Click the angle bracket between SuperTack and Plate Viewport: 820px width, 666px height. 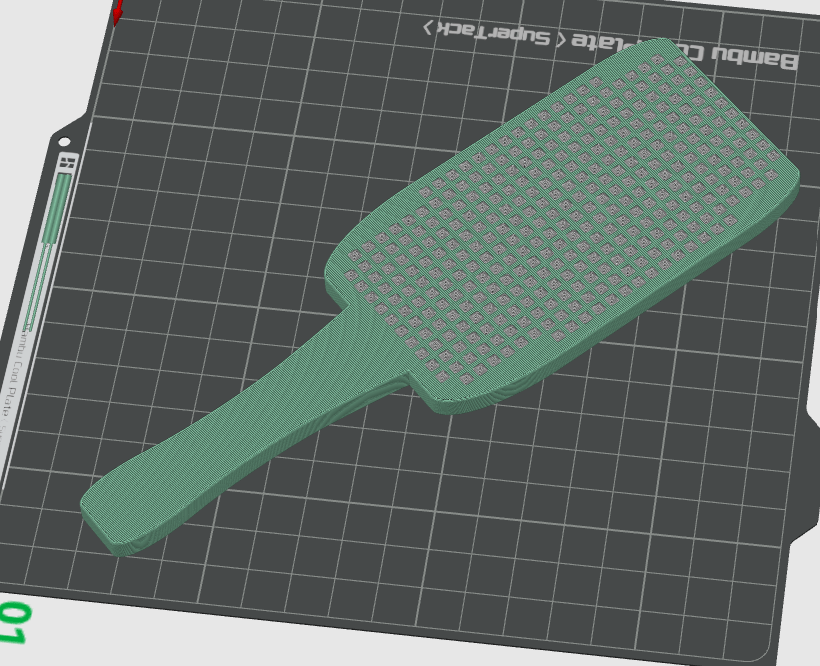pyautogui.click(x=561, y=39)
